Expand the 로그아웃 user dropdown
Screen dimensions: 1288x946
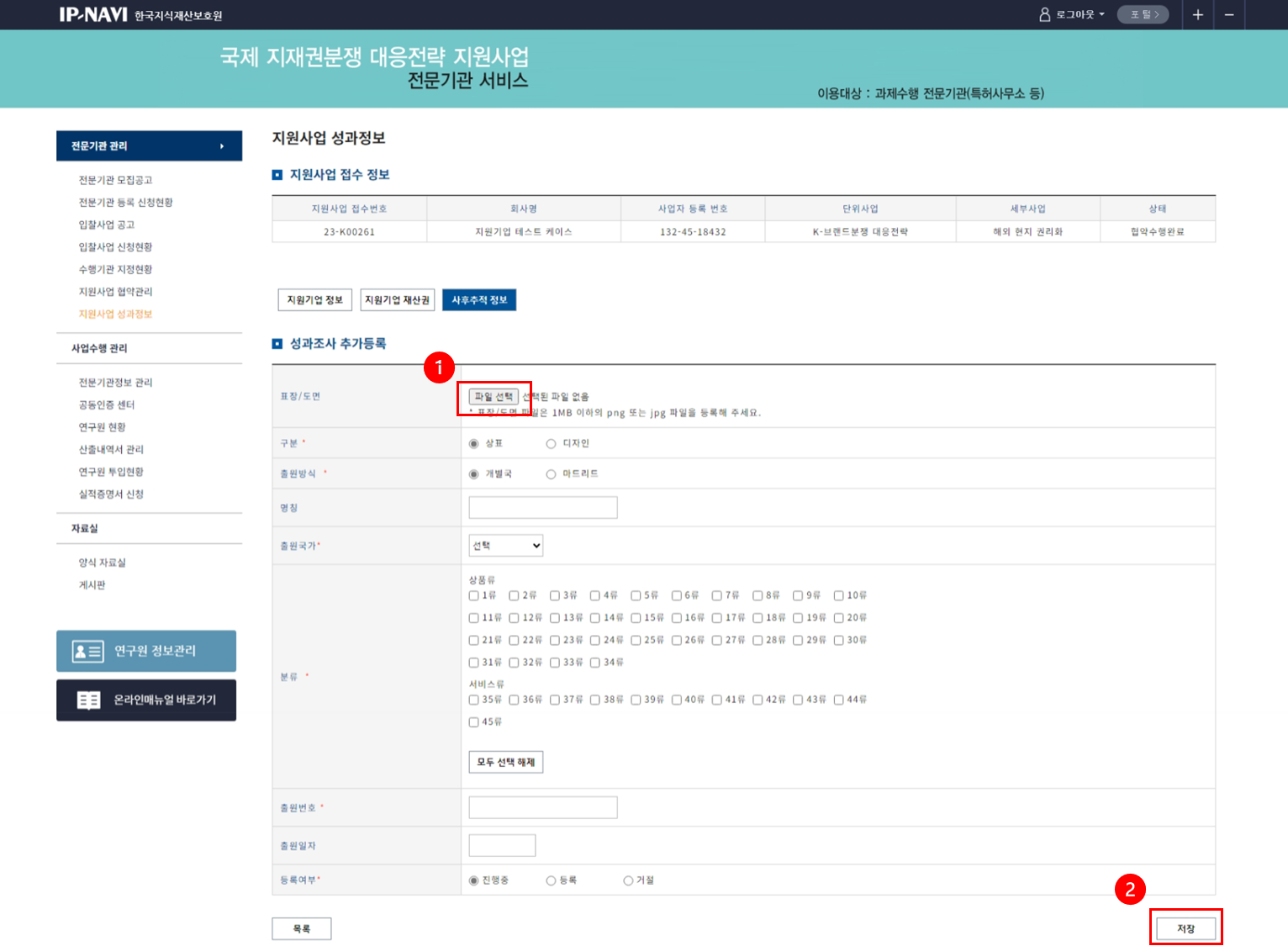point(1073,14)
